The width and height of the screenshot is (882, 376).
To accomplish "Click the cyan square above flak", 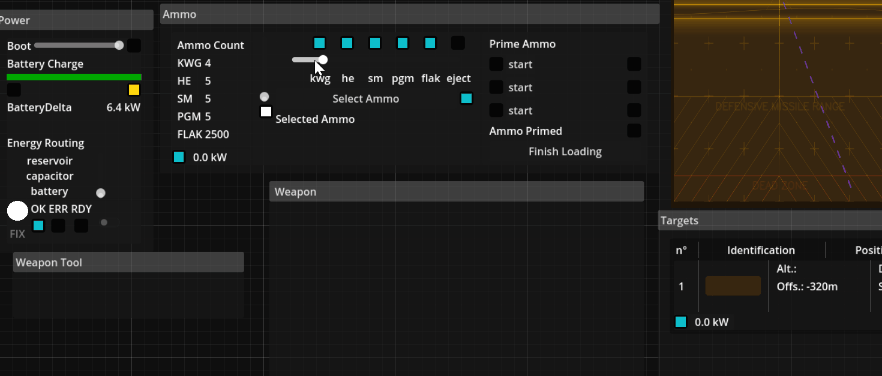I will [430, 43].
